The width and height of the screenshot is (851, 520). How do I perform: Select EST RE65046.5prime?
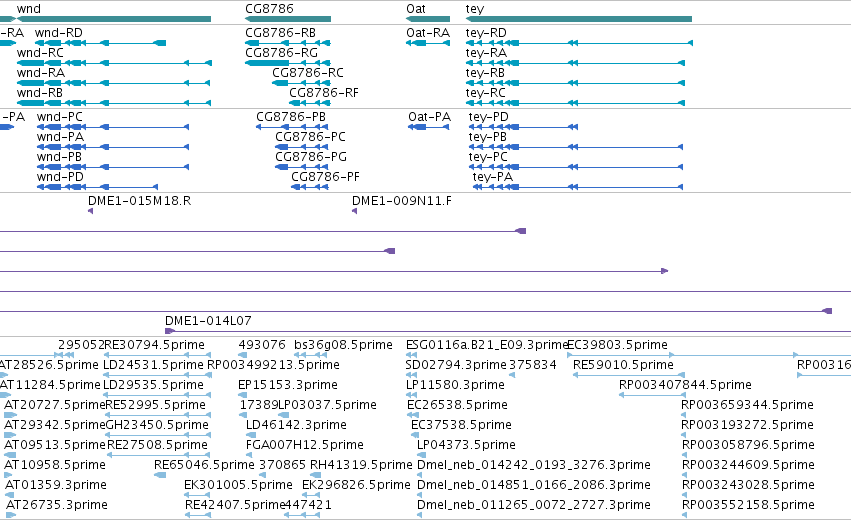tap(204, 465)
